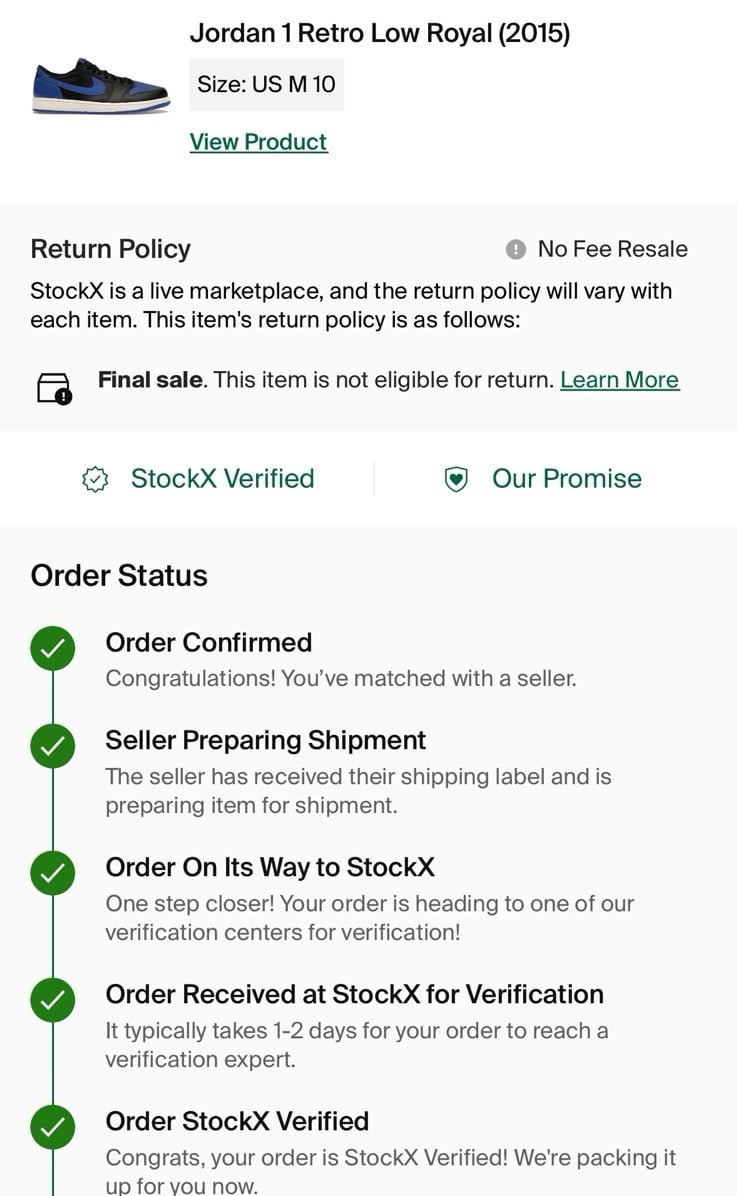
Task: Click the Order StockX Verified checkmark
Action: (53, 1127)
